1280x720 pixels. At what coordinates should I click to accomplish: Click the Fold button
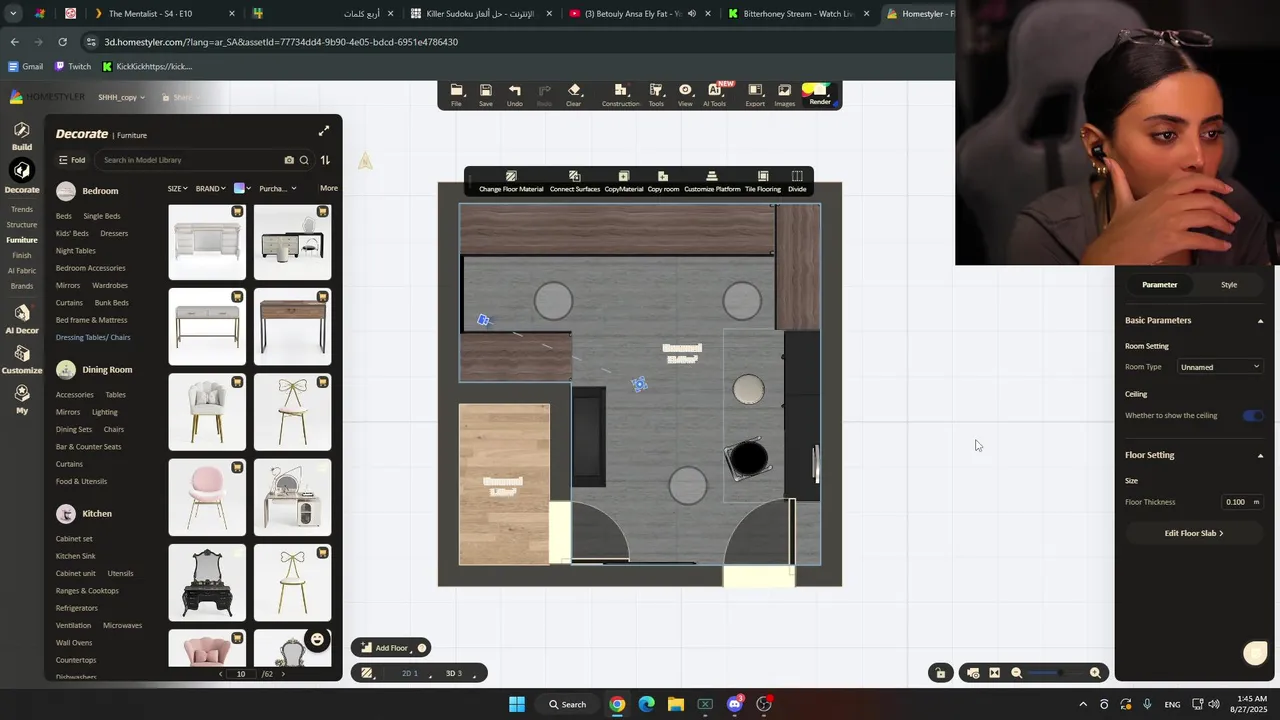(71, 160)
